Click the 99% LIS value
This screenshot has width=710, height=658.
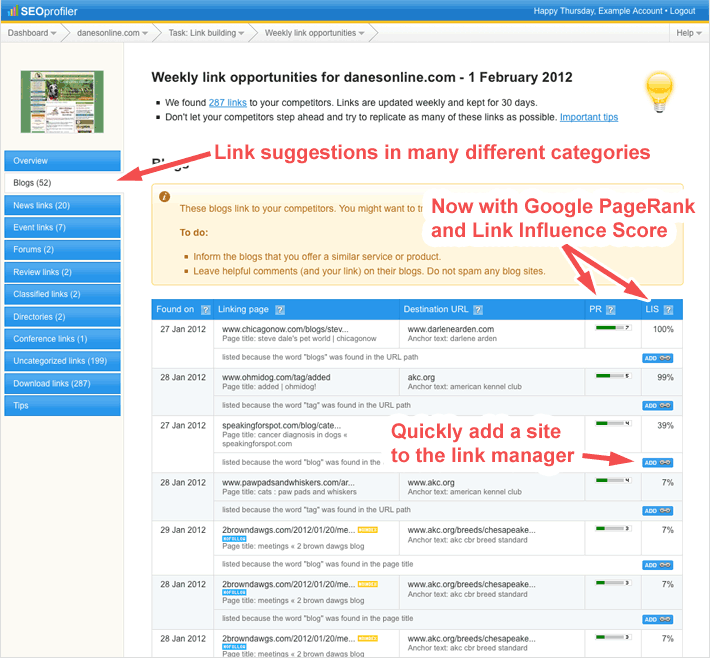click(x=665, y=377)
